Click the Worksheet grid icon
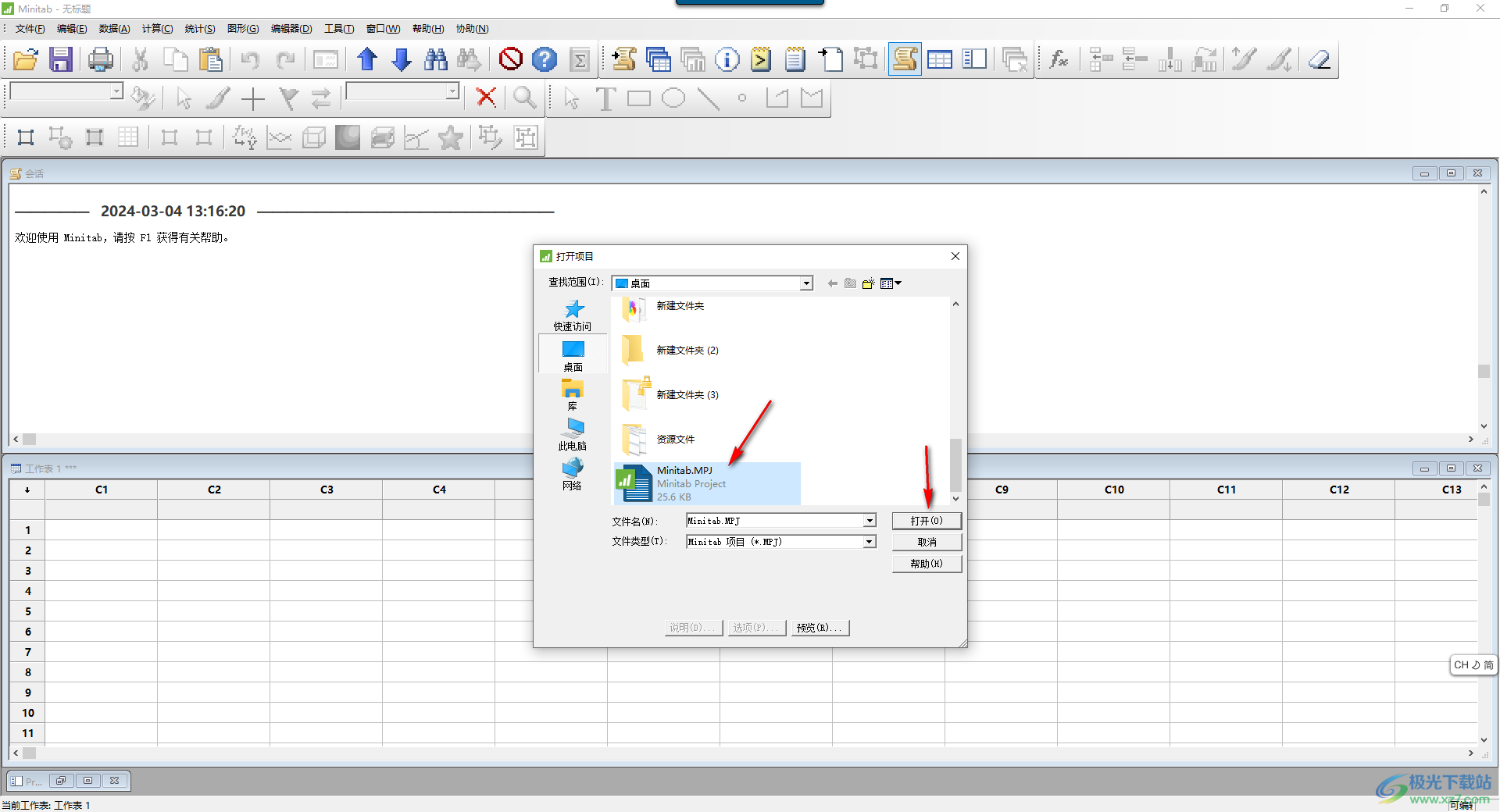This screenshot has width=1500, height=812. coord(940,59)
